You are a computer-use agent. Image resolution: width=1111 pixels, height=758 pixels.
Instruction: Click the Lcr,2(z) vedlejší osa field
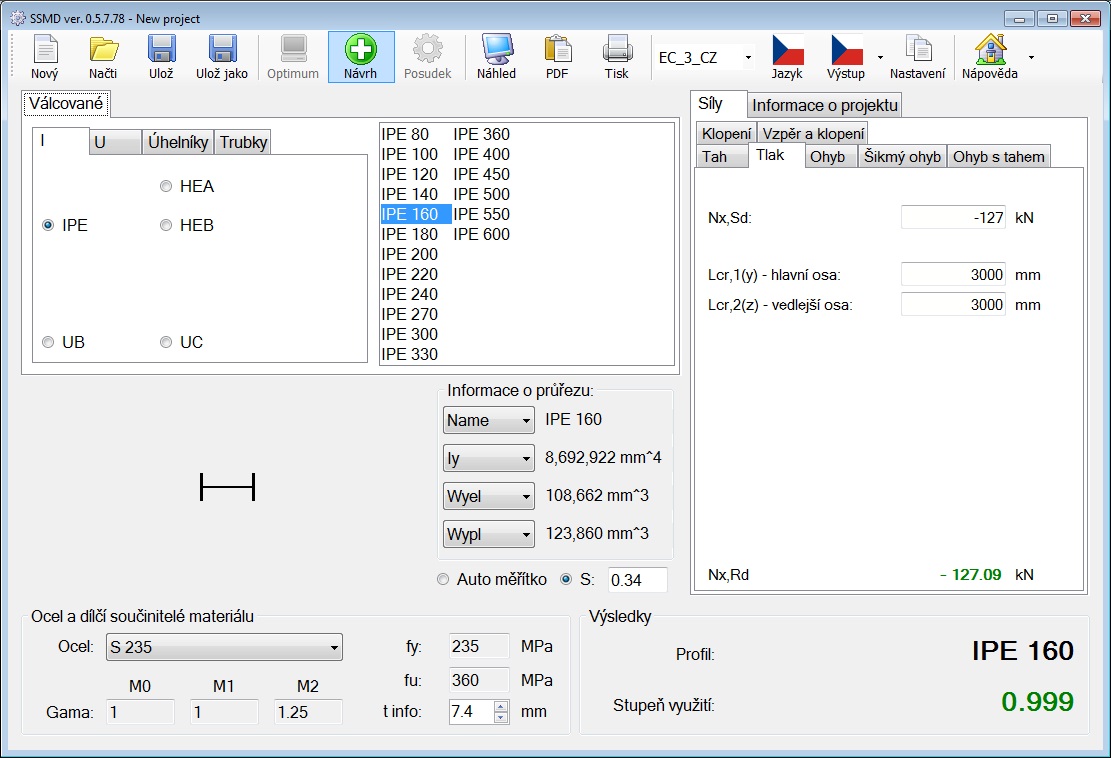[953, 305]
